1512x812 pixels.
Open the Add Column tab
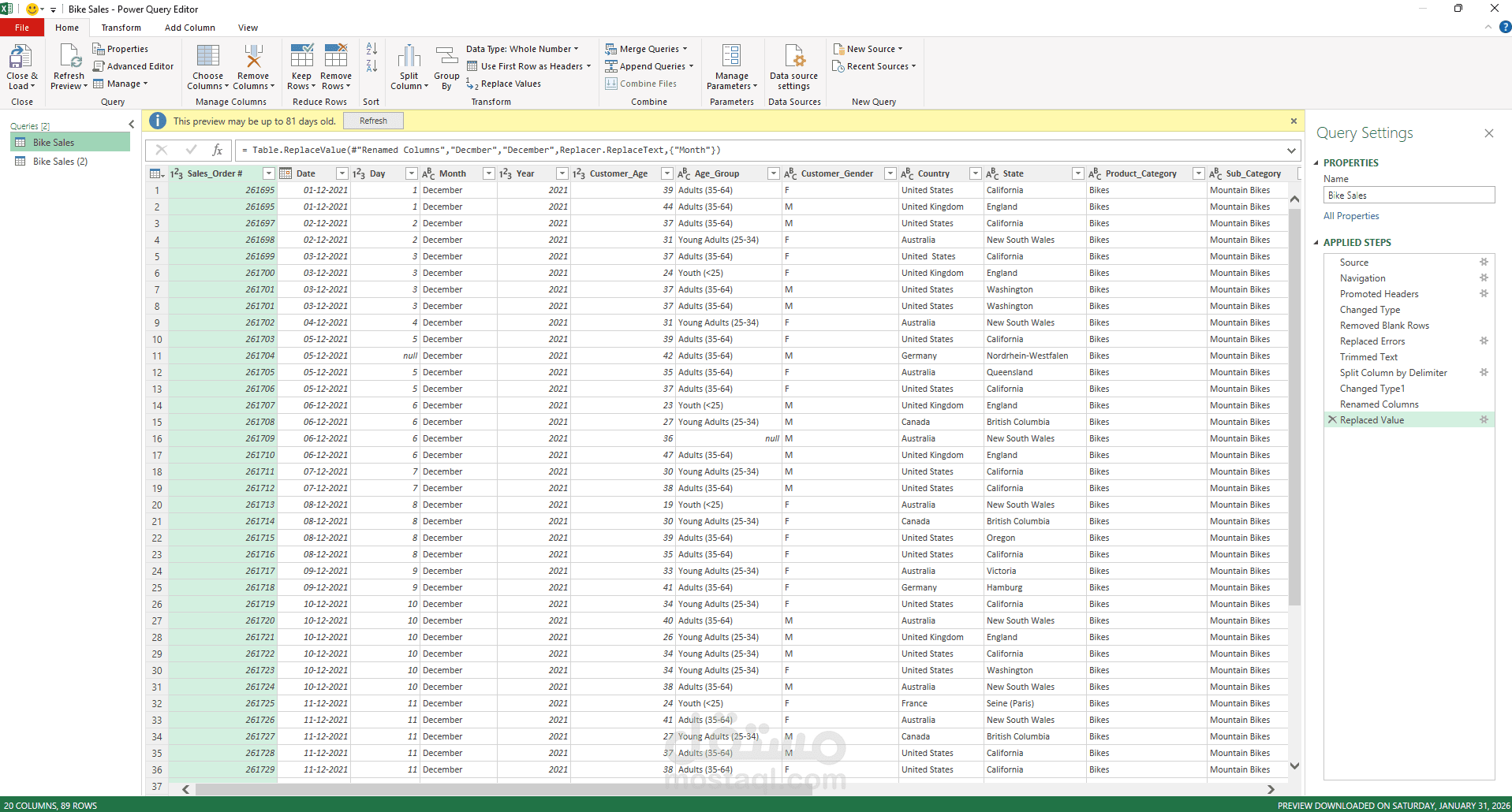pos(189,28)
